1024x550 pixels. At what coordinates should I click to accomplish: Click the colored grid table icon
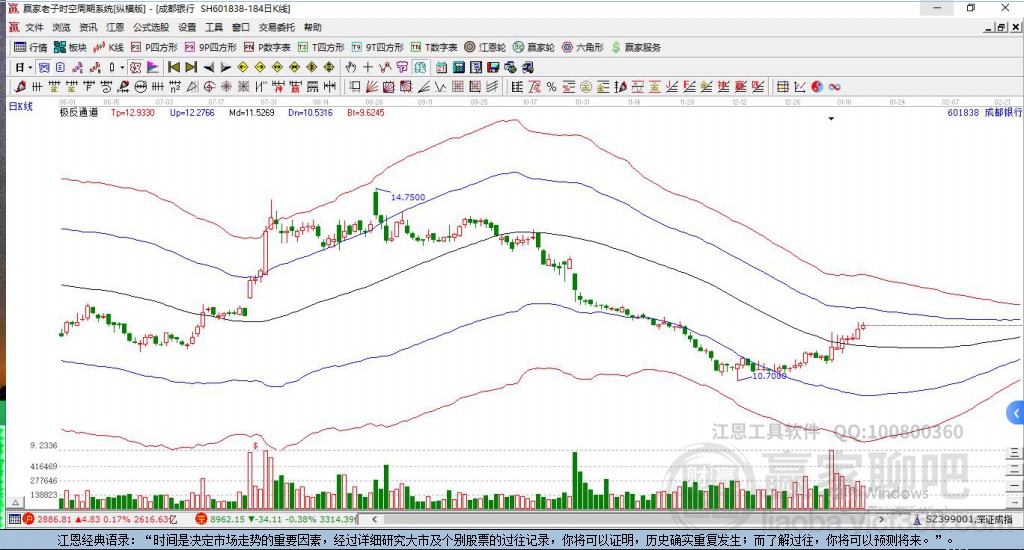tap(782, 86)
